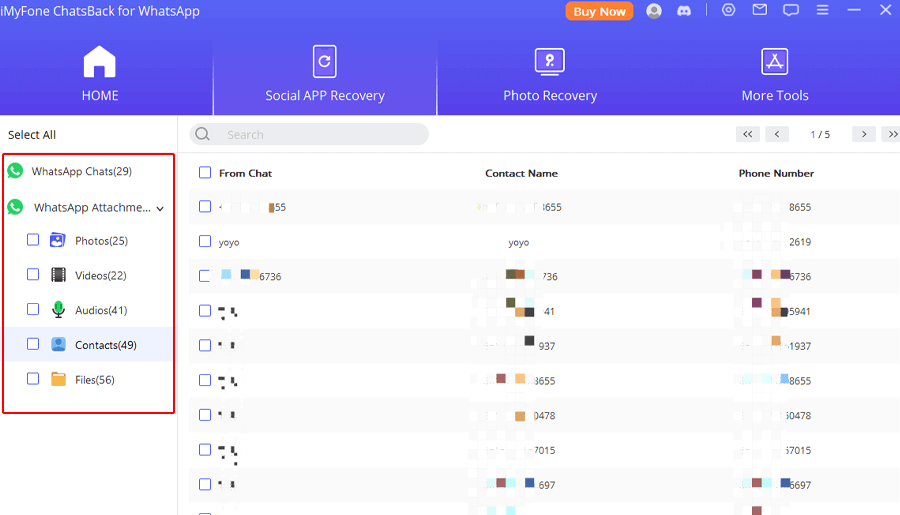Viewport: 900px width, 515px height.
Task: Click into the Search field
Action: pyautogui.click(x=320, y=134)
